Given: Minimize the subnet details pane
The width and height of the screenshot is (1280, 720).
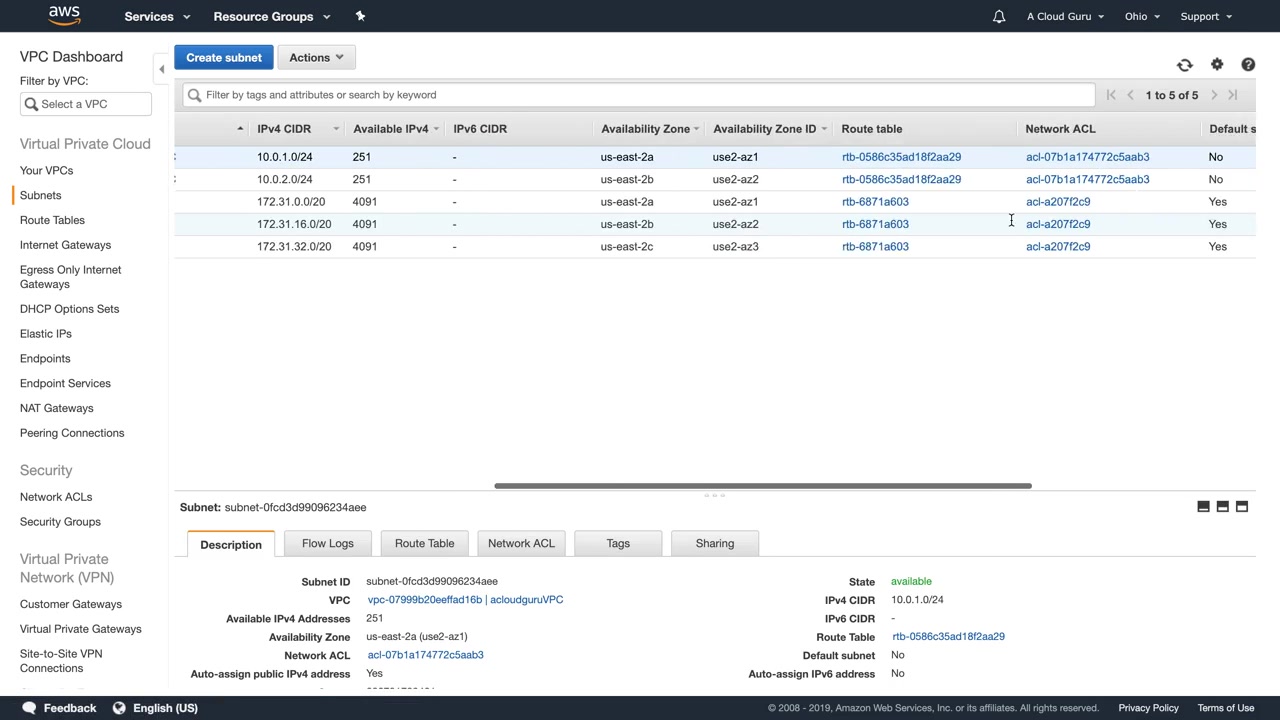Looking at the screenshot, I should point(1203,507).
